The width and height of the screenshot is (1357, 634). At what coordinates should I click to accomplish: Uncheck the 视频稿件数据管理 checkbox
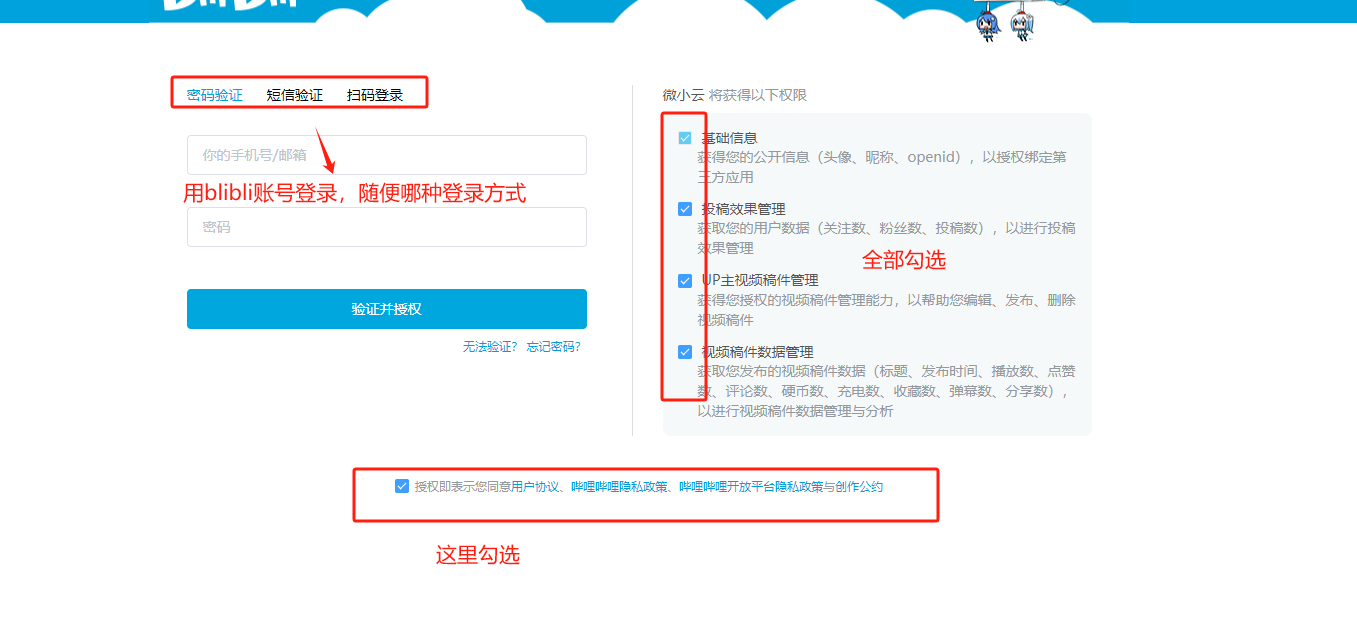685,352
